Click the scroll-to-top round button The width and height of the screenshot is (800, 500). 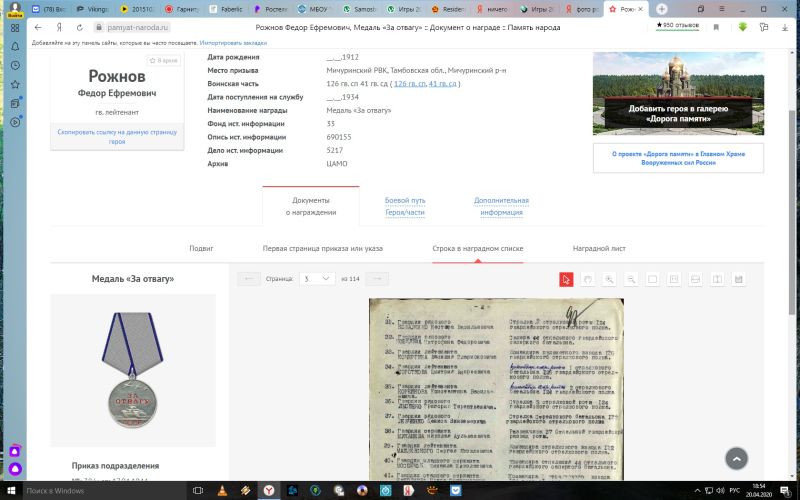pos(736,459)
